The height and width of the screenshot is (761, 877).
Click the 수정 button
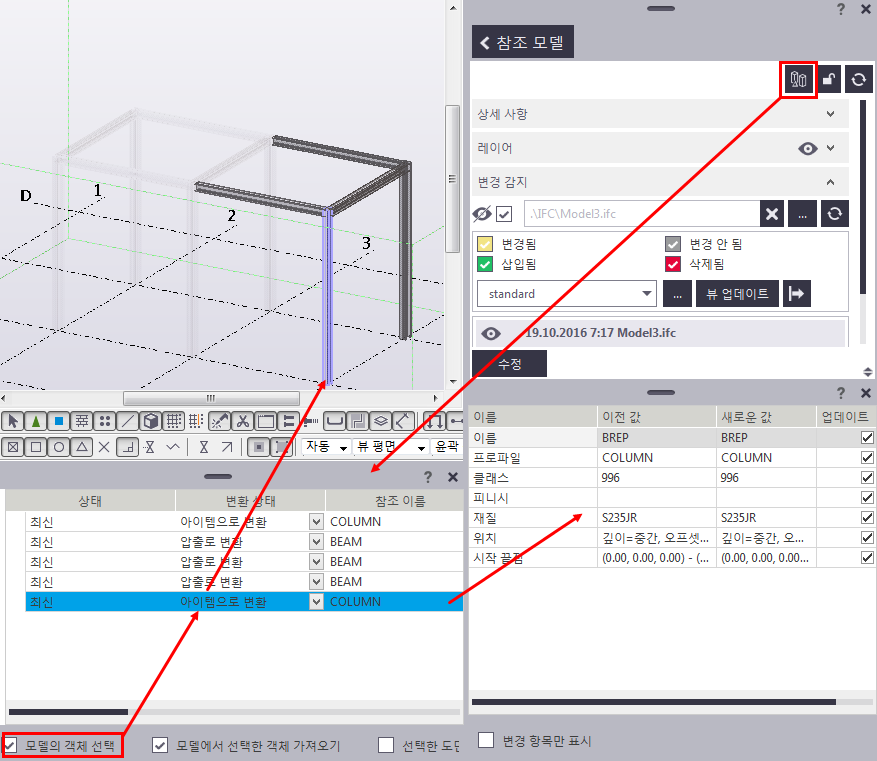510,364
